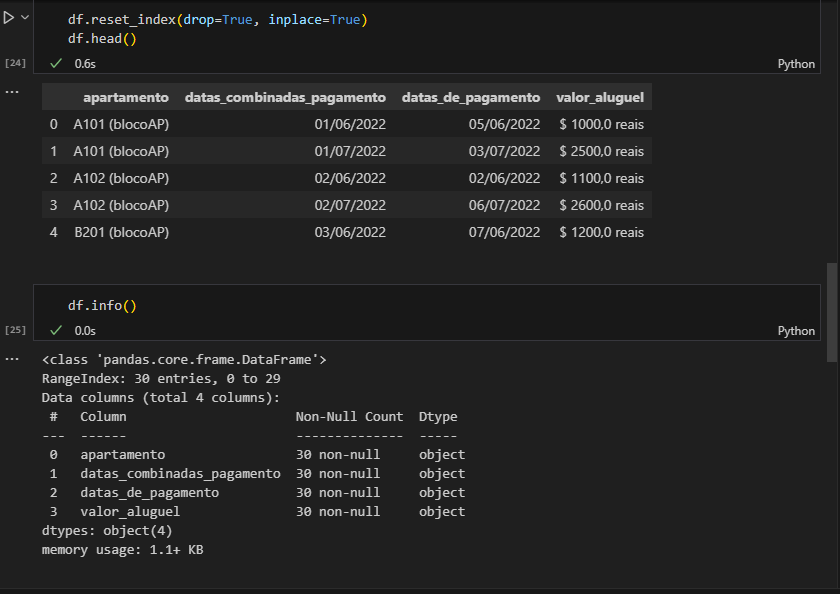Select the B201 (blocoAP) cell
This screenshot has width=840, height=594.
[x=122, y=232]
